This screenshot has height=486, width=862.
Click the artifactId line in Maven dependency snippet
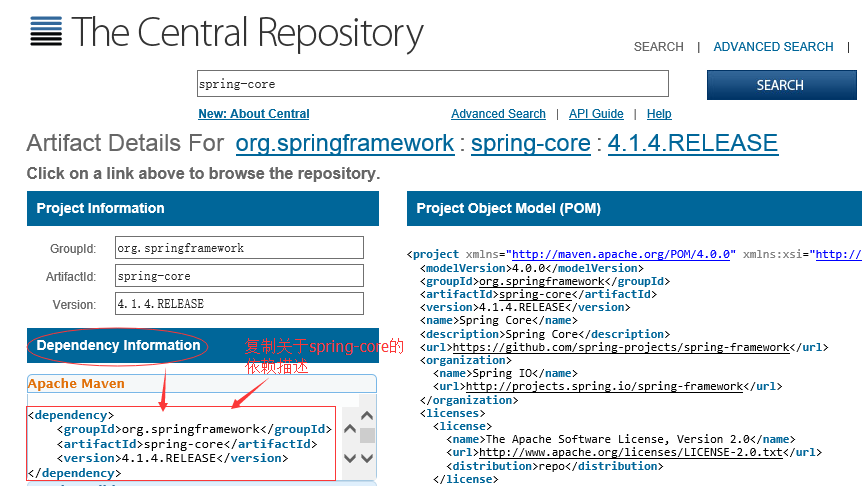click(x=187, y=444)
